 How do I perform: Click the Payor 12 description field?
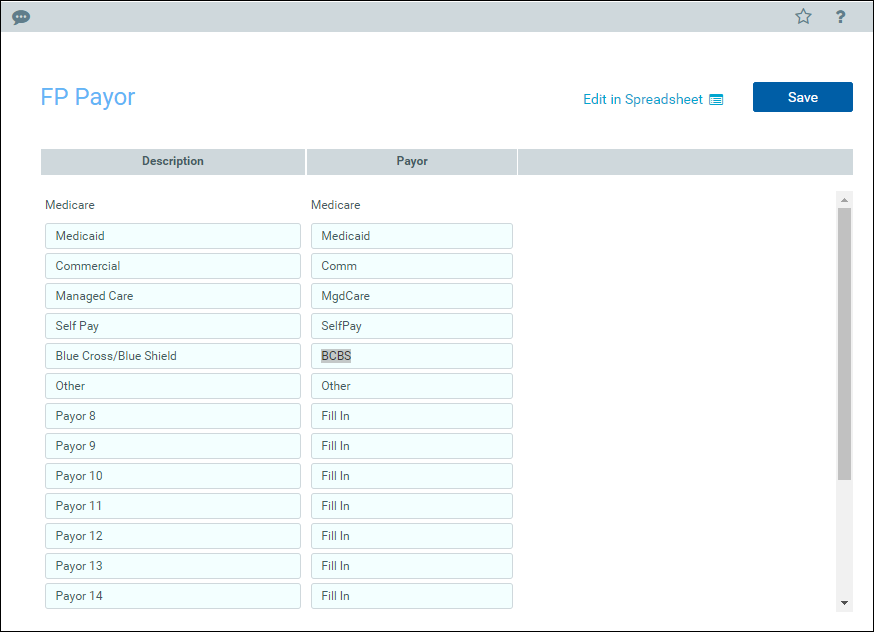(173, 536)
